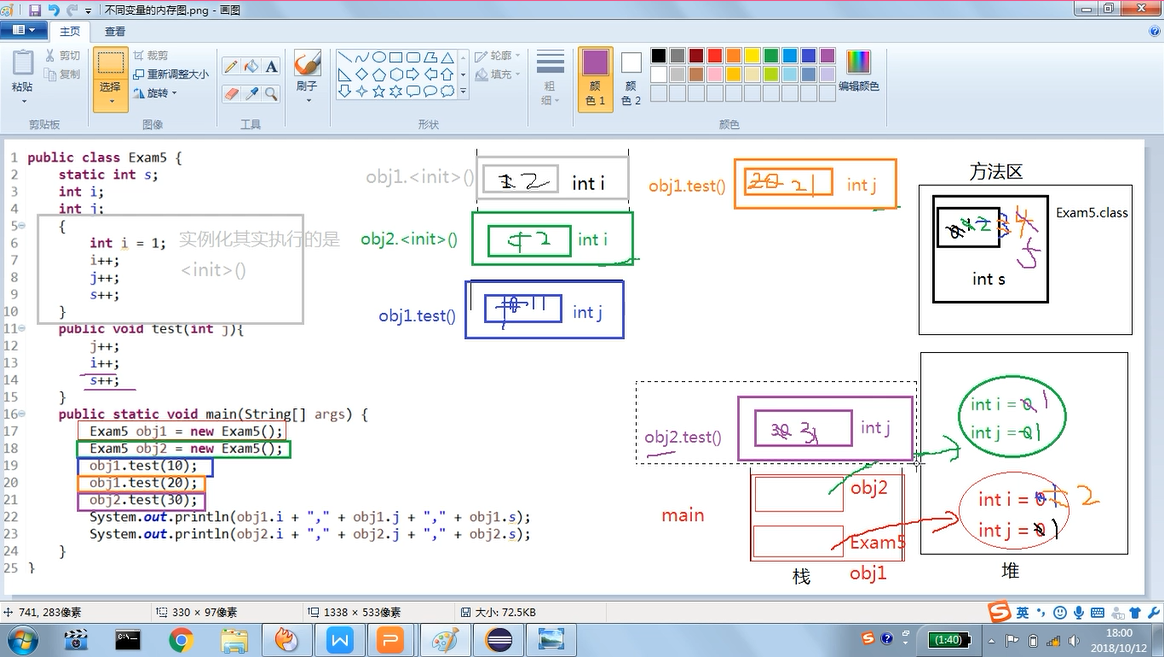Open the WPS Writer taskbar icon
Screen dimensions: 1164x657
click(x=339, y=640)
